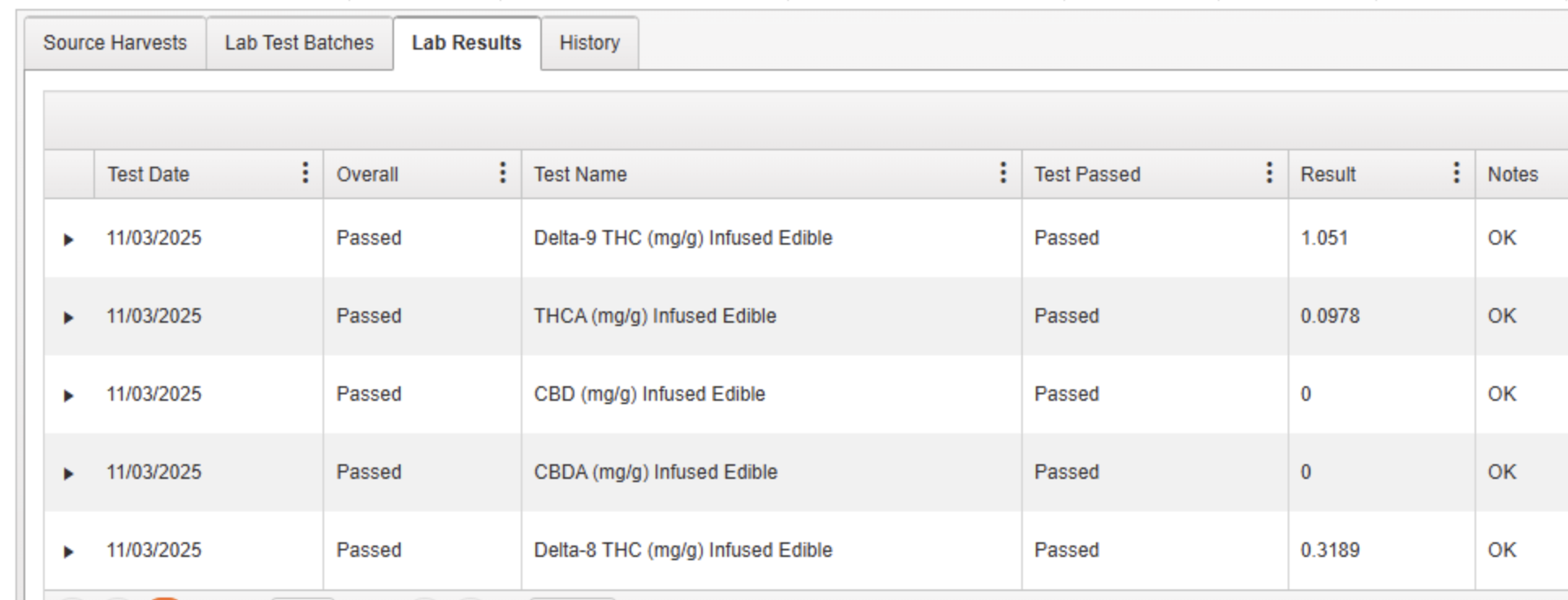Select the Lab Results tab
The height and width of the screenshot is (600, 1568).
point(466,43)
